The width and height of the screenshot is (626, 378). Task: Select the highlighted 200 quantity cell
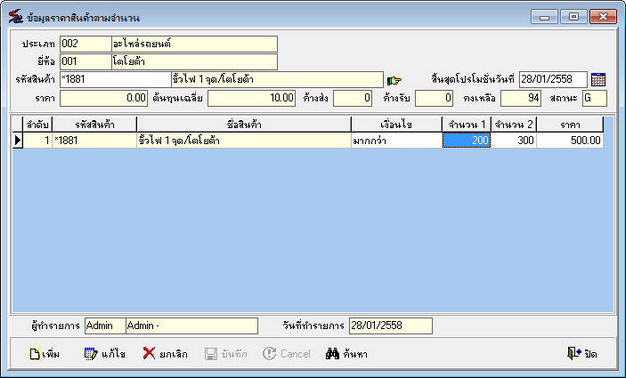466,141
